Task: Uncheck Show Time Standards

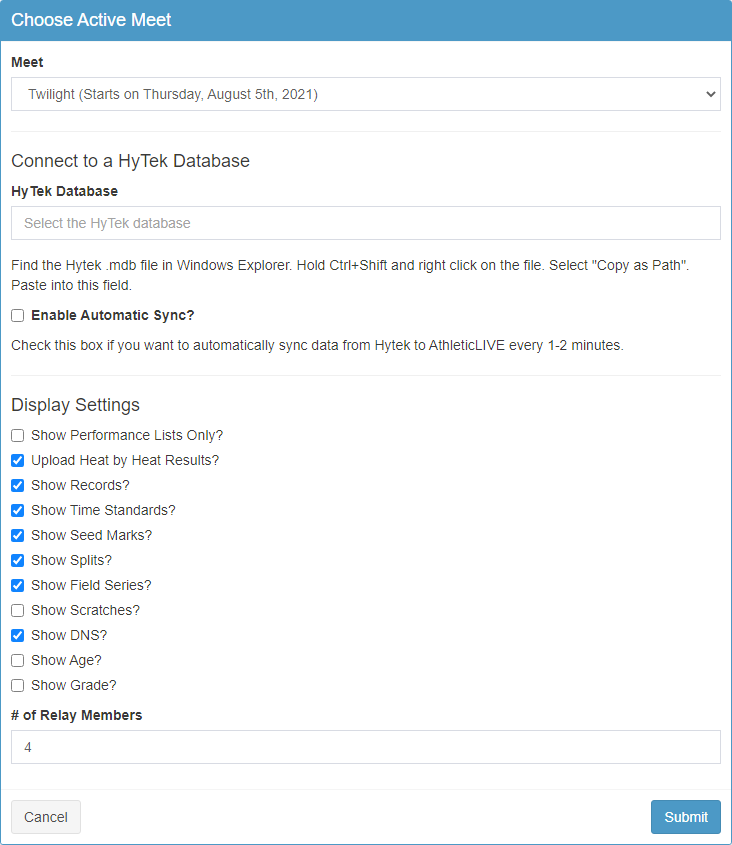Action: point(18,510)
